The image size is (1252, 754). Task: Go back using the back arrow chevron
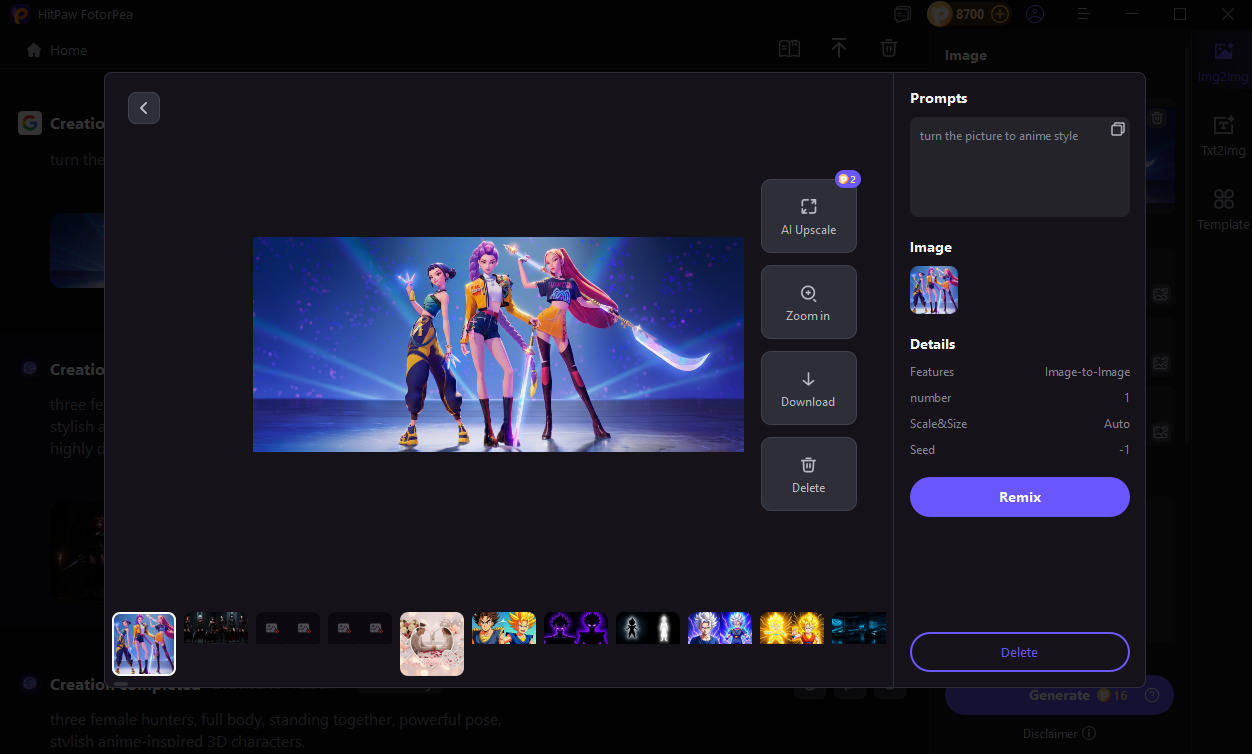[x=143, y=107]
